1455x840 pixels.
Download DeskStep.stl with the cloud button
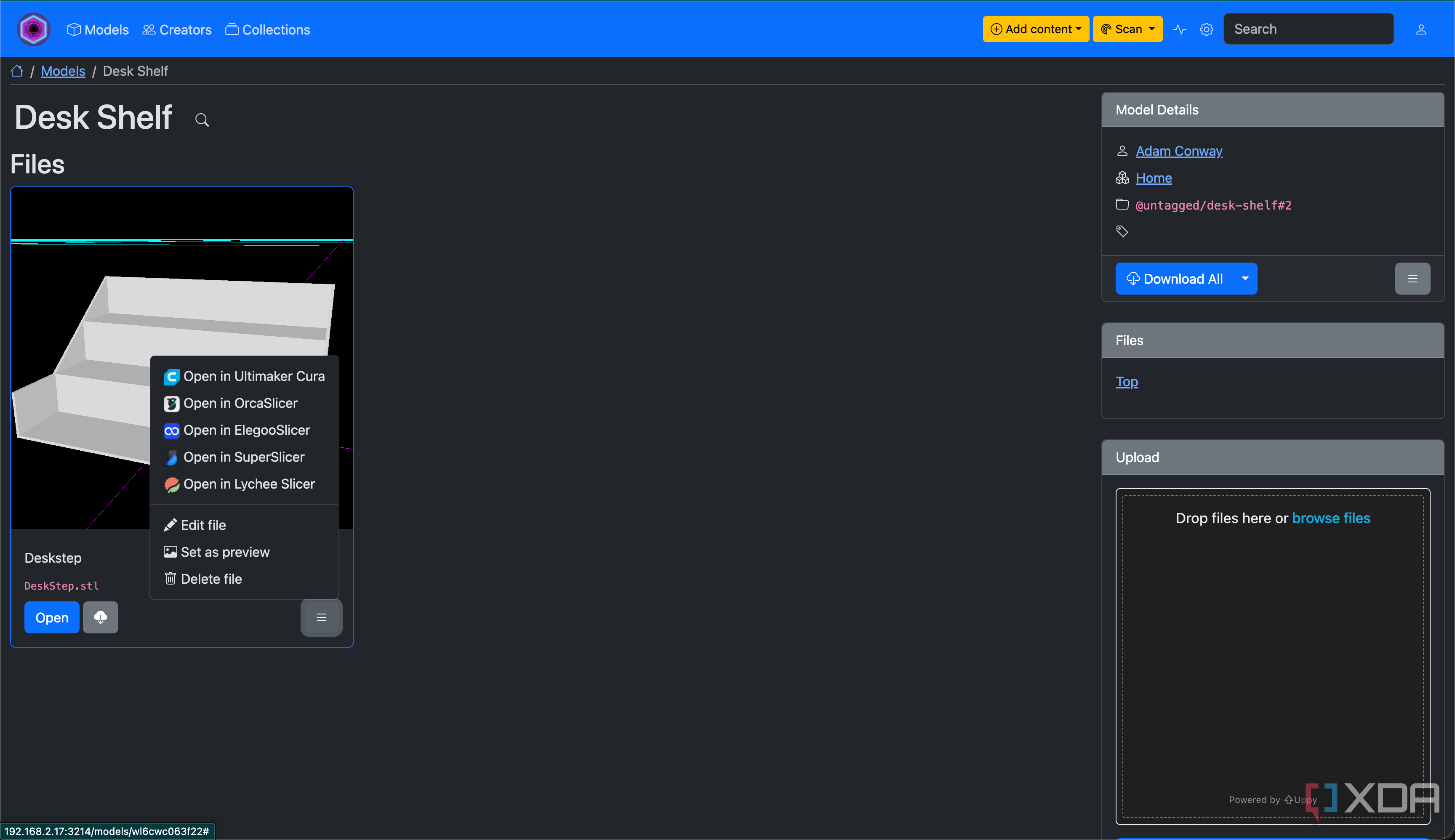(x=101, y=617)
